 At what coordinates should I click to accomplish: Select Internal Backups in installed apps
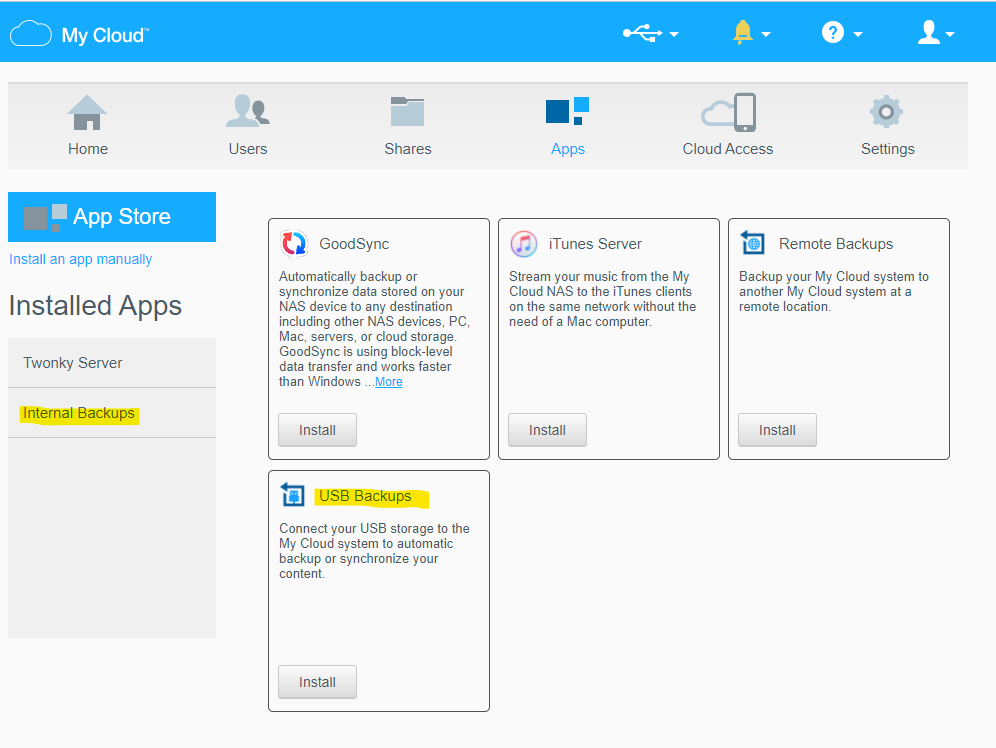click(x=112, y=413)
